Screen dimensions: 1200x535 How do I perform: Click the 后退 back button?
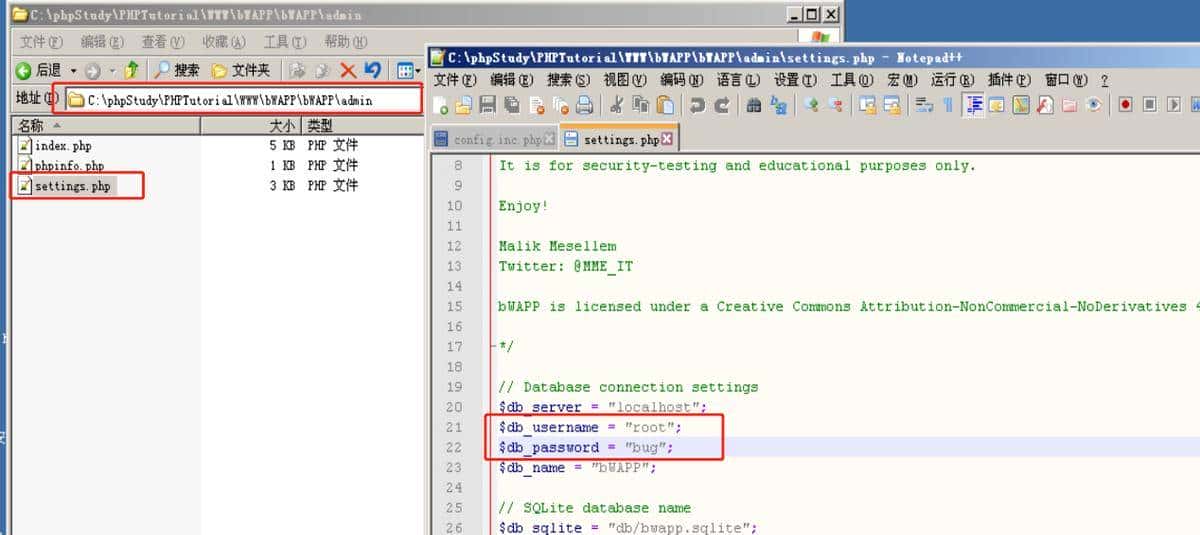coord(39,70)
